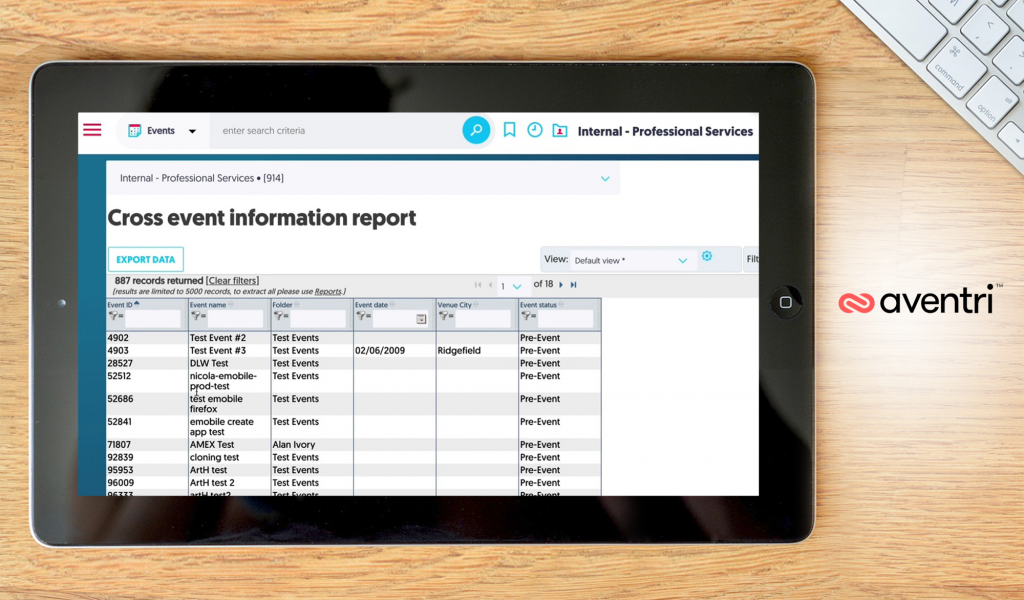Open calendar picker in Event date filter
This screenshot has height=600, width=1024.
(421, 319)
